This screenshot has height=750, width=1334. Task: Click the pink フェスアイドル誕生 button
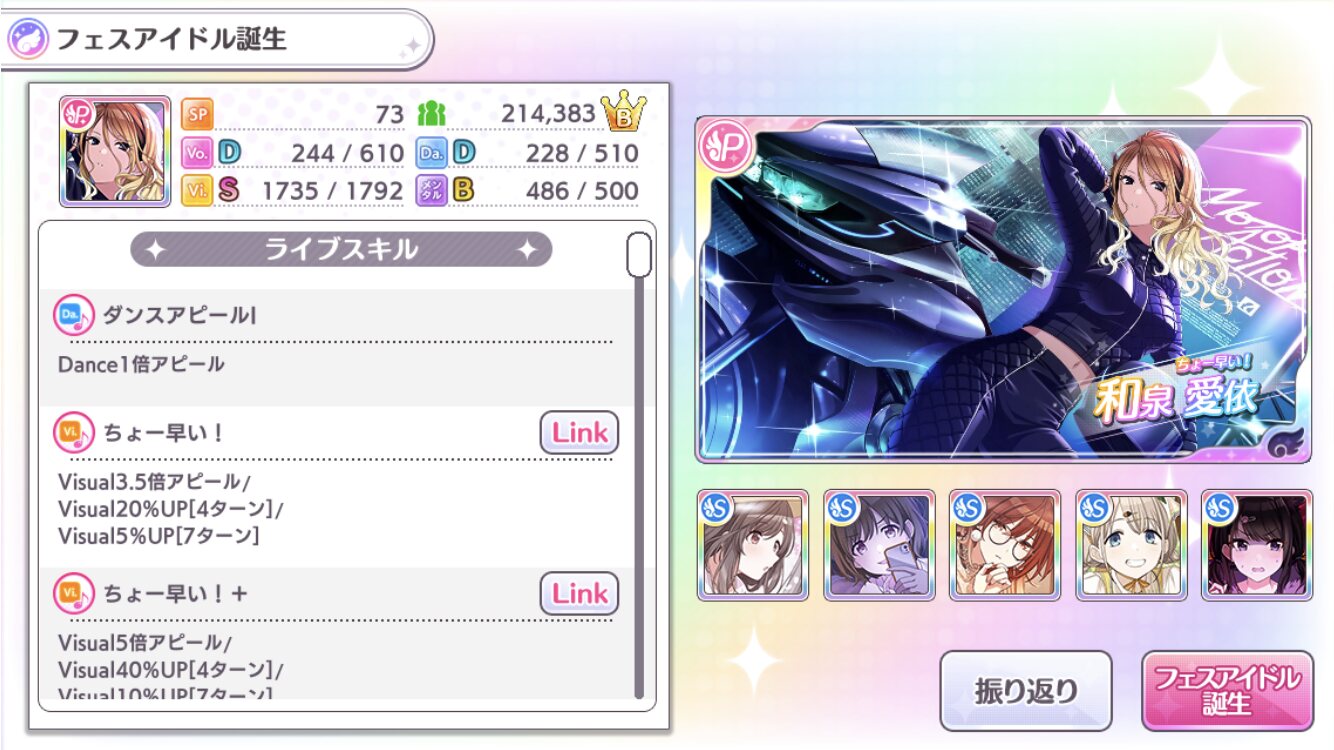tap(1227, 691)
